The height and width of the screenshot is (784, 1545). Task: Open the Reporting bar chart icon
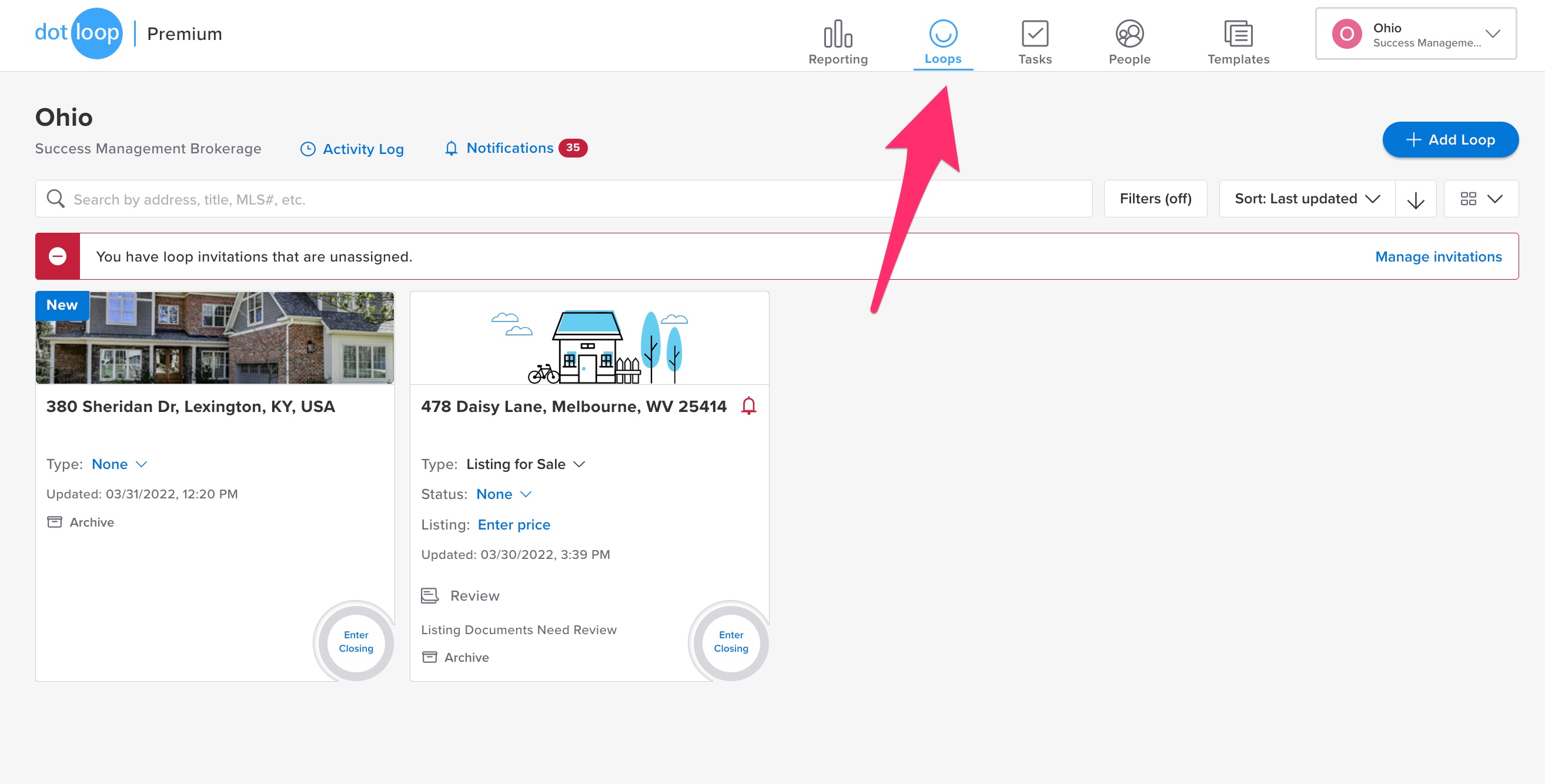click(837, 33)
